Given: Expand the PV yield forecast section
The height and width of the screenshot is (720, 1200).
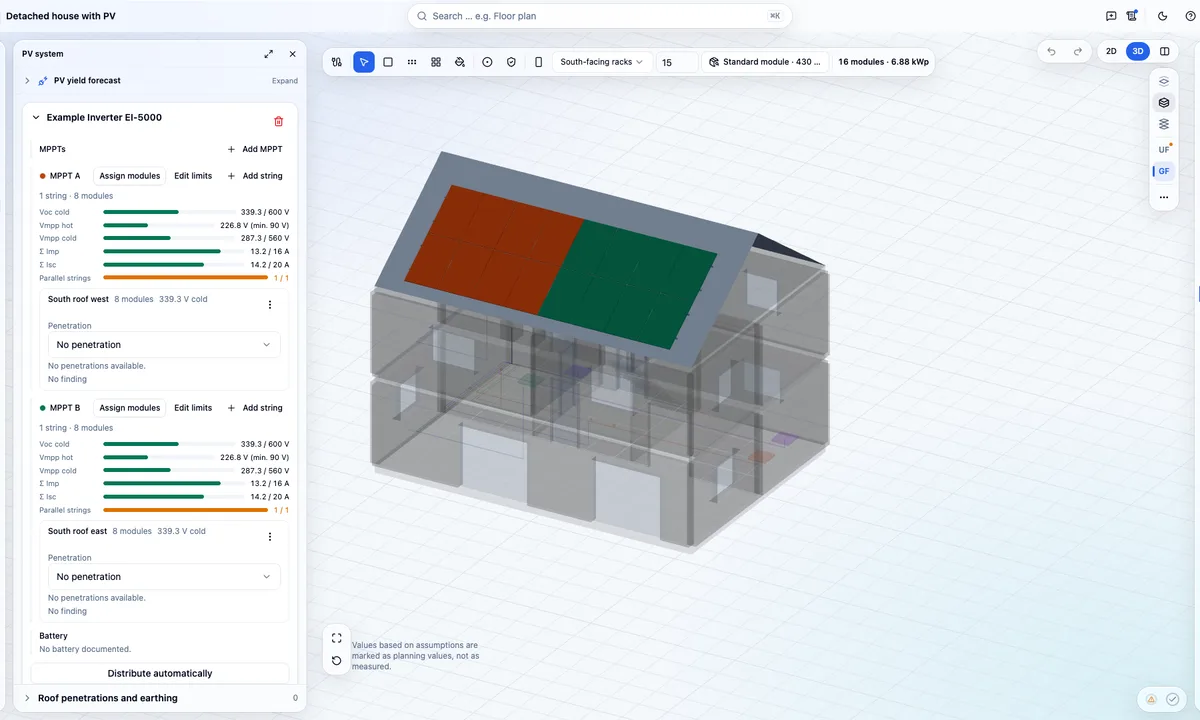Looking at the screenshot, I should pos(27,80).
